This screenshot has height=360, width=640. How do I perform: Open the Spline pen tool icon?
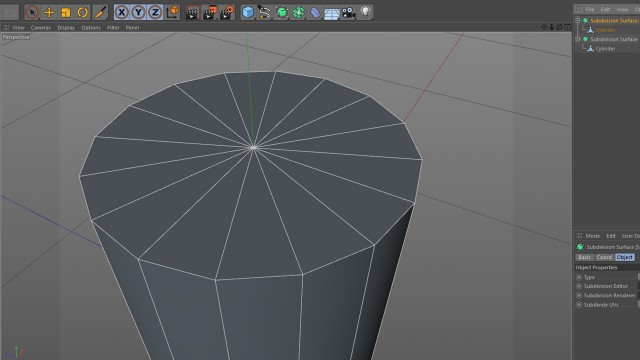[x=264, y=13]
